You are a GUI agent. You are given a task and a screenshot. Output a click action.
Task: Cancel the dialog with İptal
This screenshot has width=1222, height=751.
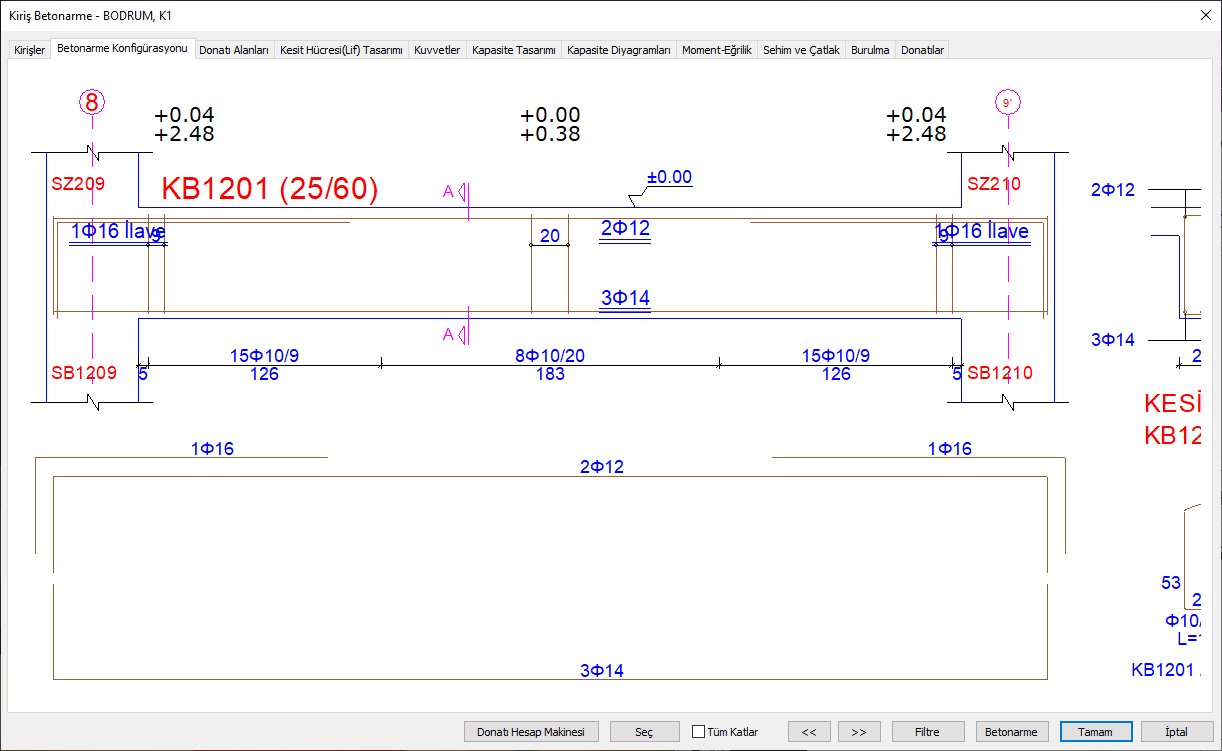(x=1177, y=732)
